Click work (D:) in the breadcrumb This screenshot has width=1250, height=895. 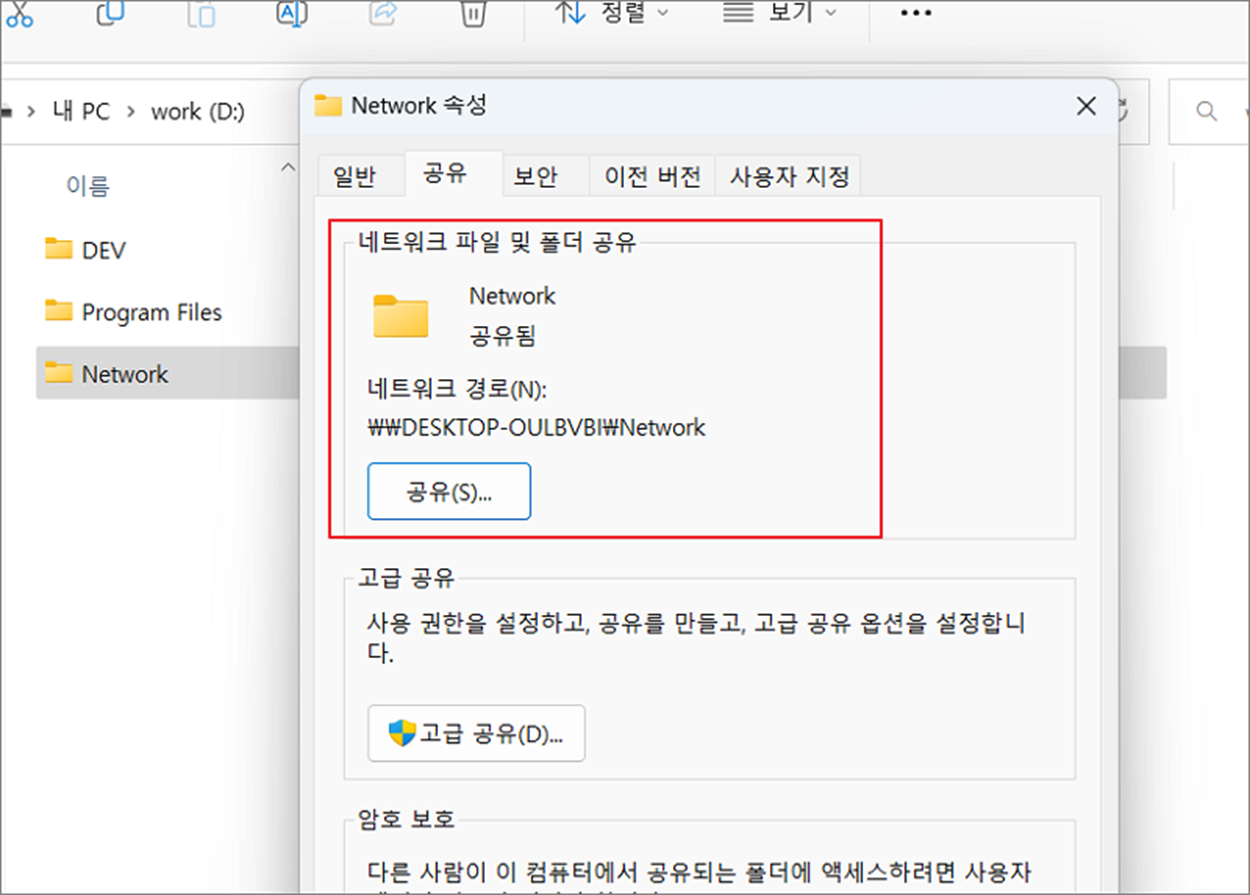197,111
